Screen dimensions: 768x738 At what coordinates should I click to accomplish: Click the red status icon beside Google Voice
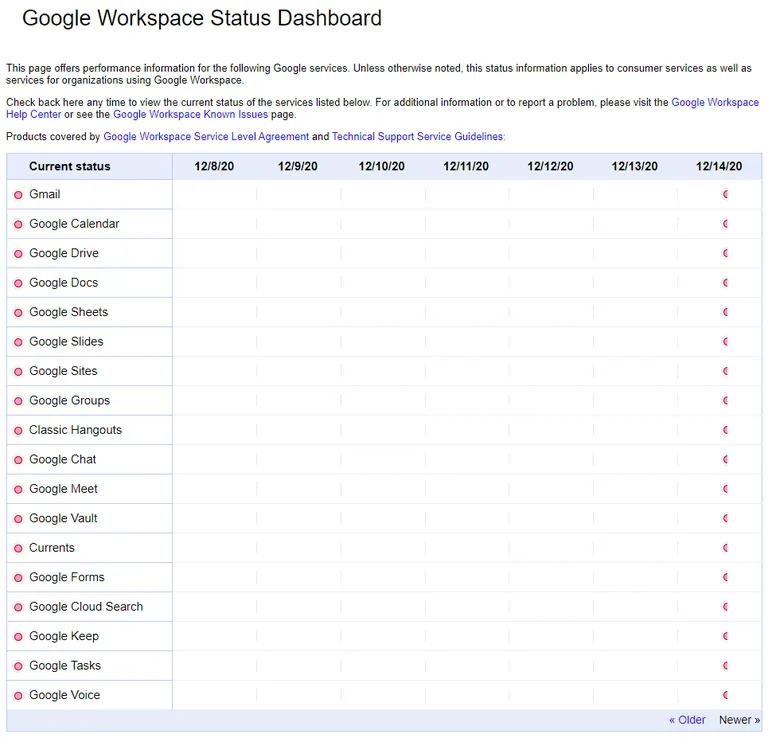[x=18, y=695]
